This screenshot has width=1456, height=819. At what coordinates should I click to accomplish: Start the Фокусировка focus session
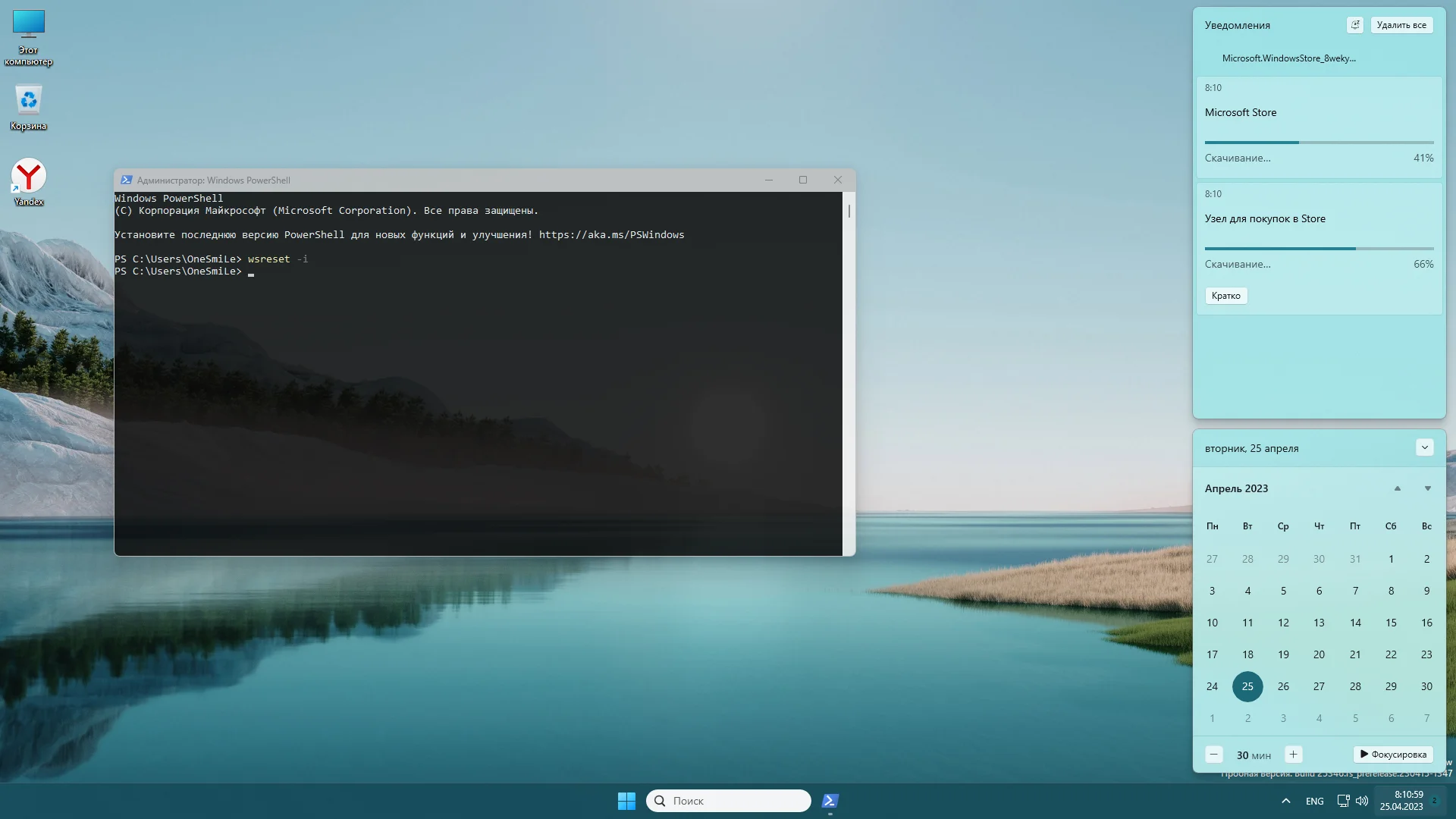click(x=1393, y=755)
